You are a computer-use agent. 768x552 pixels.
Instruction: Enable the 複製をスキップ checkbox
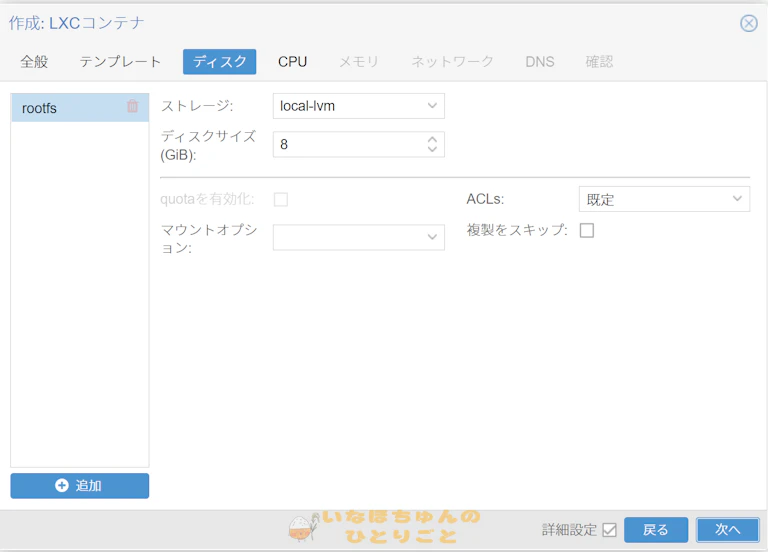click(587, 230)
